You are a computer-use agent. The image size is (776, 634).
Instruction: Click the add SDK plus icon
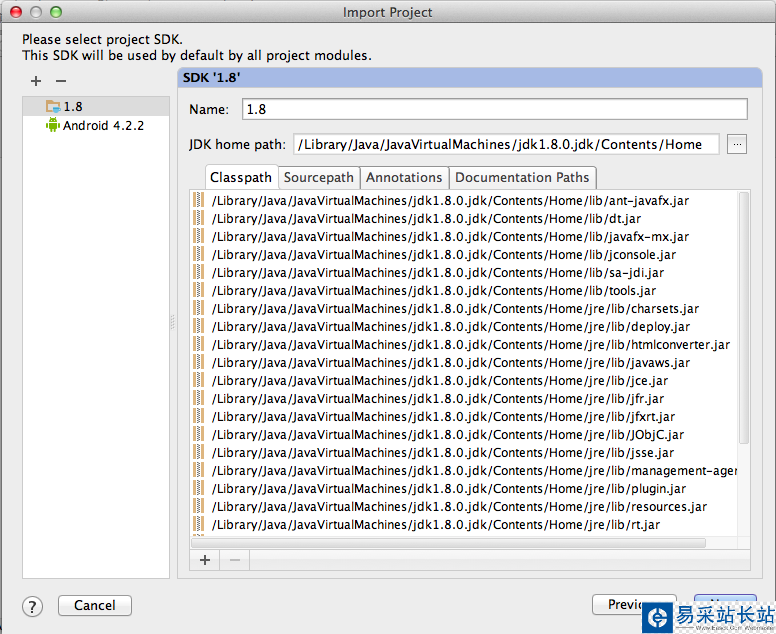coord(36,81)
